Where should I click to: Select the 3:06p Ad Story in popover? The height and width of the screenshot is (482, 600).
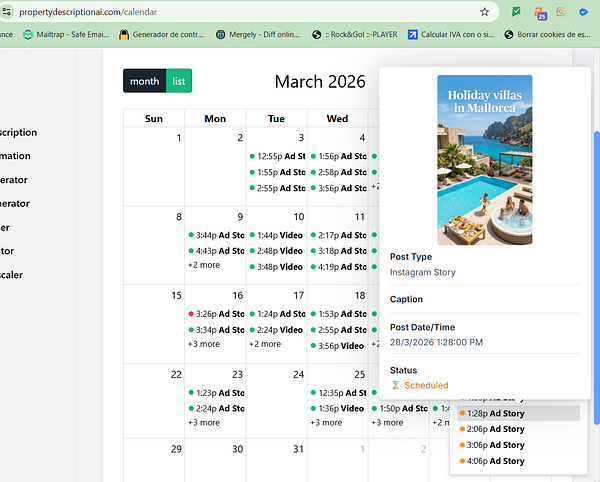point(518,445)
